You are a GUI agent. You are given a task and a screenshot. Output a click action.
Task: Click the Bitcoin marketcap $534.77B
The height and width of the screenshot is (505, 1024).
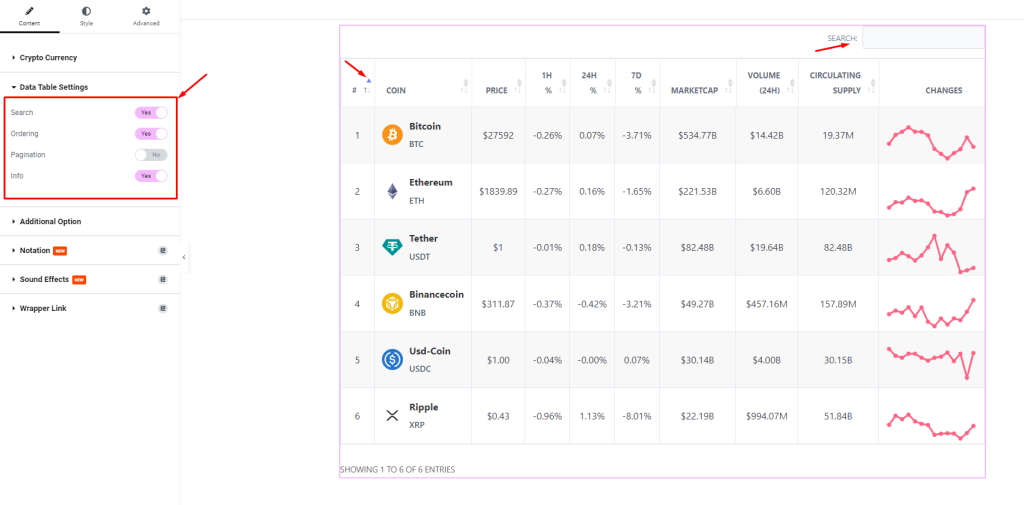(x=697, y=135)
